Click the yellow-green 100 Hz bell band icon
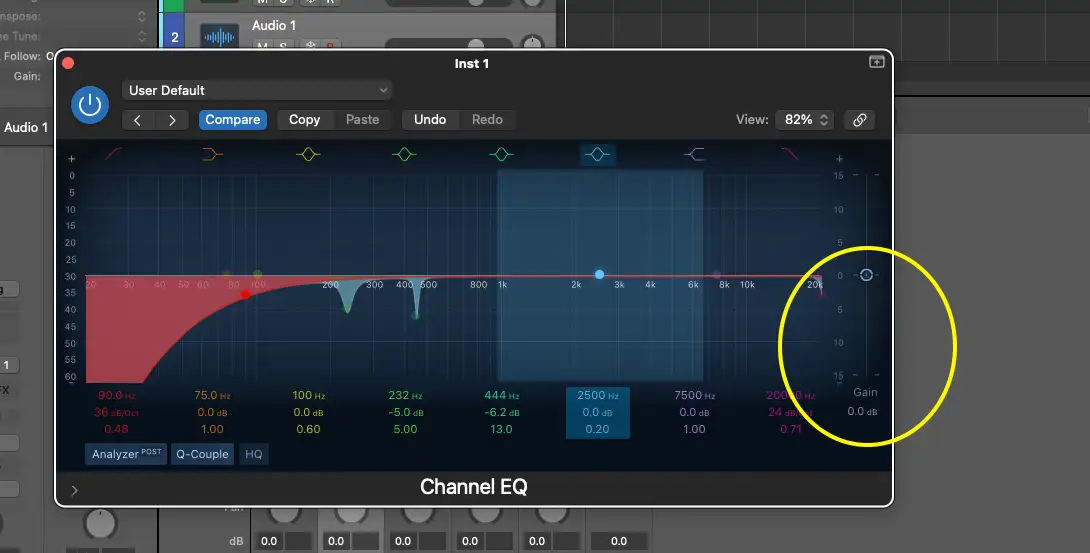The image size is (1090, 553). (x=308, y=154)
